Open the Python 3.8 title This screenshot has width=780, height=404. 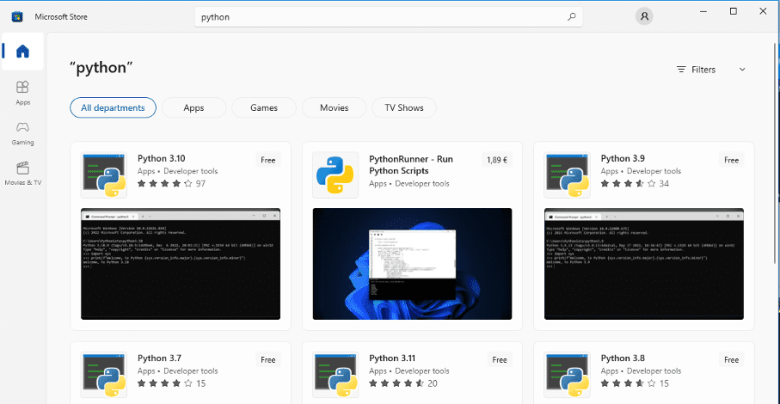[623, 358]
